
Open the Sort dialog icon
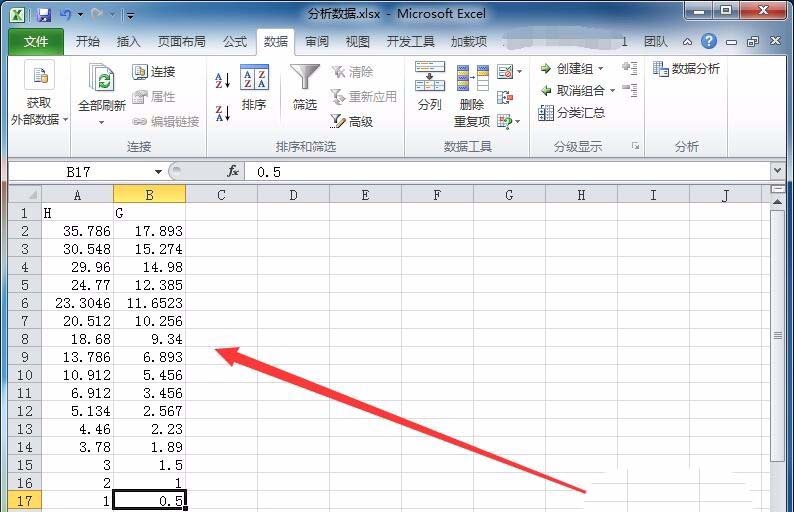click(x=254, y=77)
